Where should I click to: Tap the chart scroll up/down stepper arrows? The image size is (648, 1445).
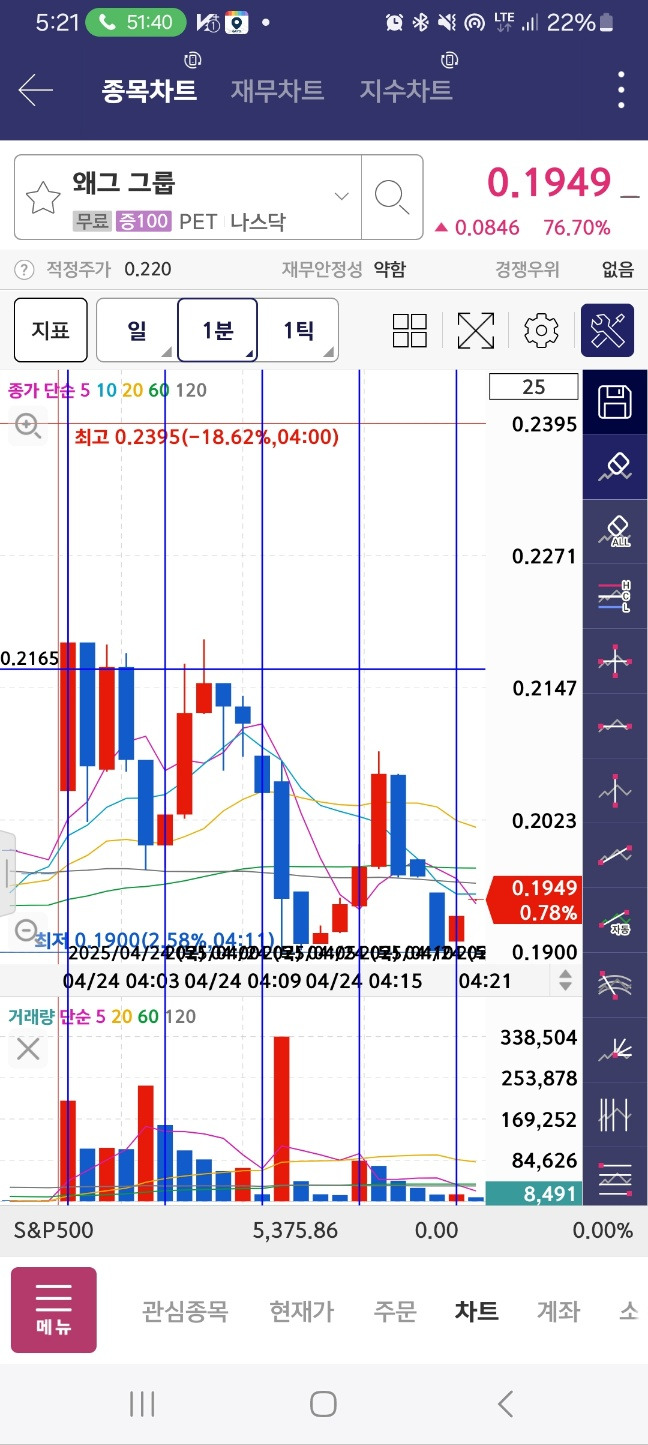565,980
